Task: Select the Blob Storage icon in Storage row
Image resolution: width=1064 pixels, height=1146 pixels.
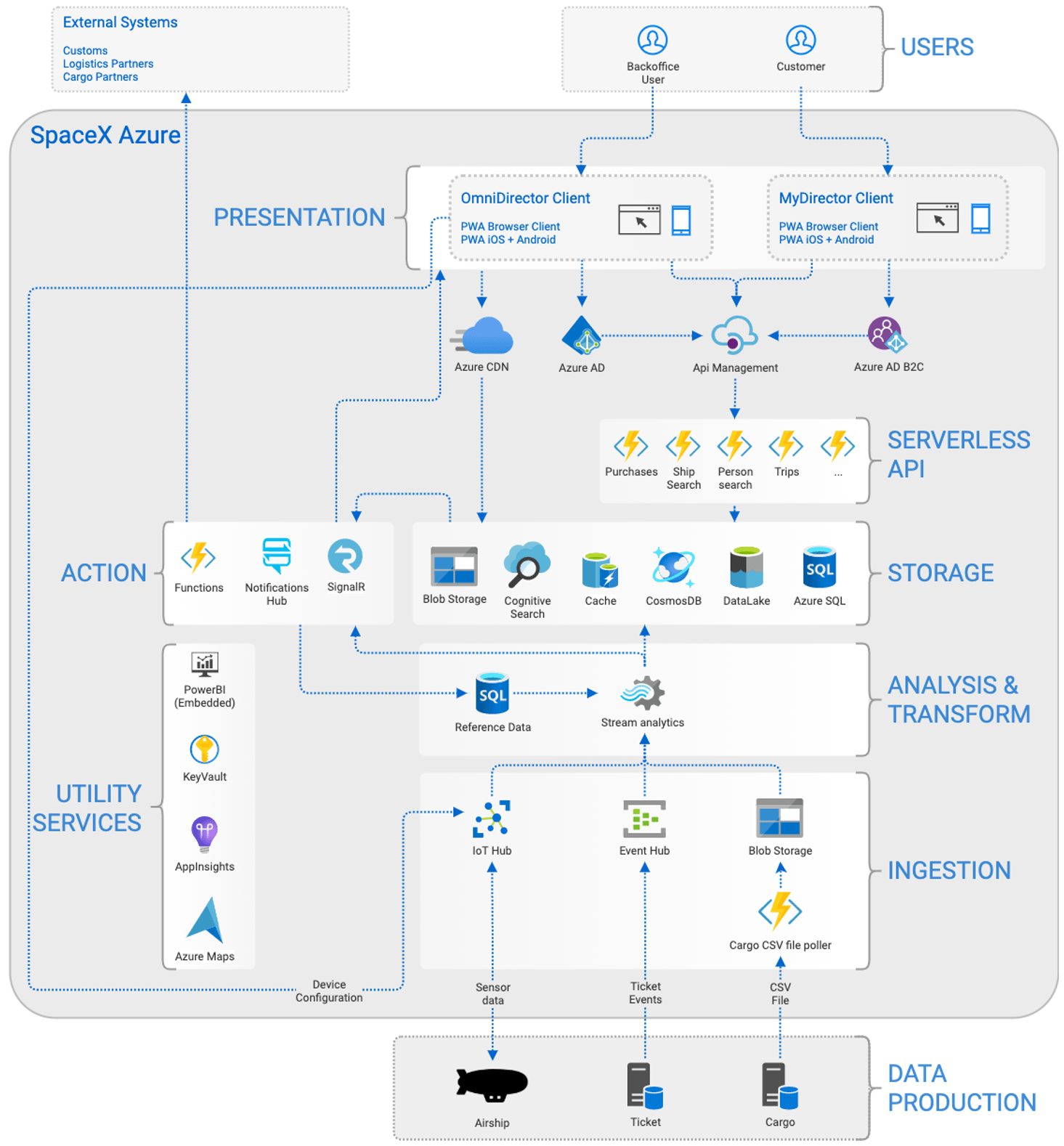Action: tap(454, 566)
